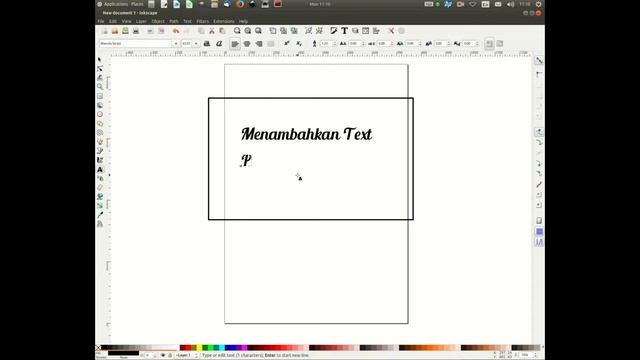
Task: Adjust character rotation stepper
Action: tap(478, 44)
